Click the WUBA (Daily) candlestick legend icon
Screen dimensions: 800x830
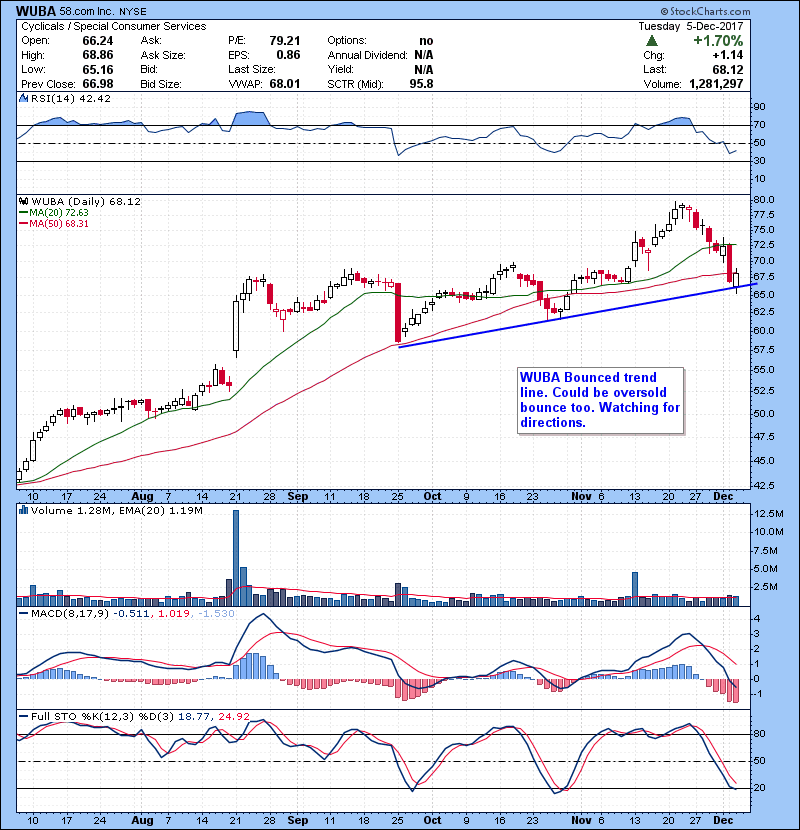(x=23, y=201)
